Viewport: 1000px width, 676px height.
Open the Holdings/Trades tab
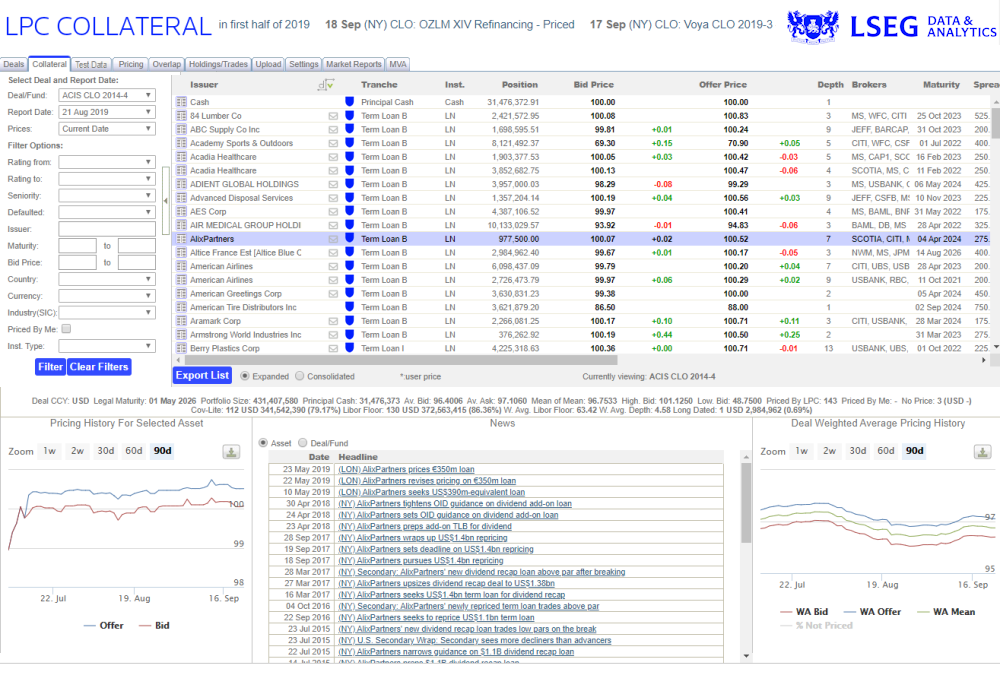219,64
